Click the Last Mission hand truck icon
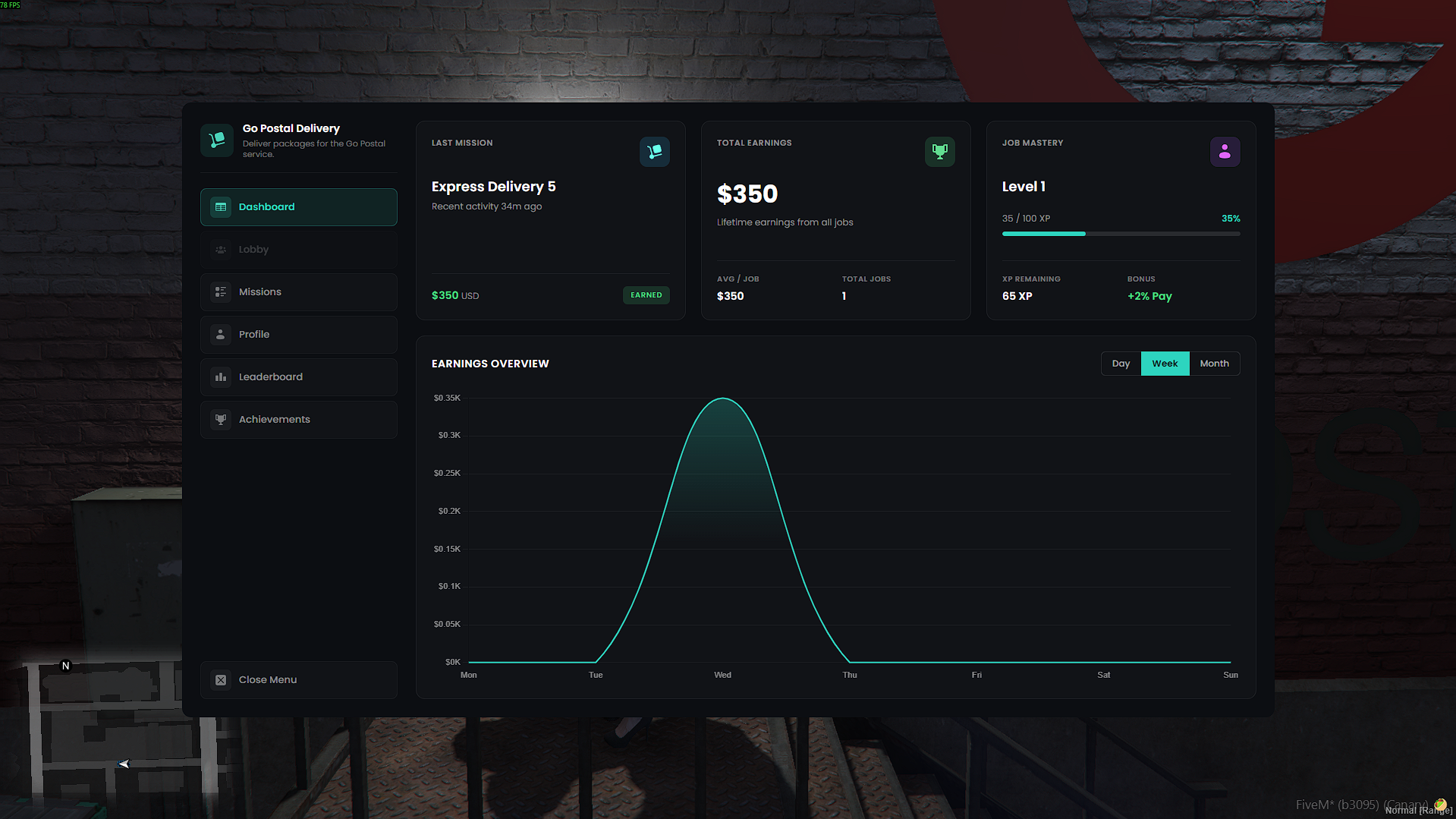The image size is (1456, 819). pyautogui.click(x=655, y=152)
